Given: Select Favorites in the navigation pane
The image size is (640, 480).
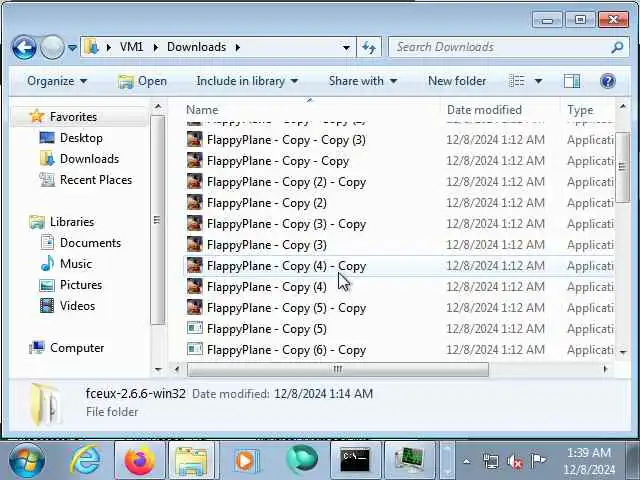Looking at the screenshot, I should tap(73, 117).
